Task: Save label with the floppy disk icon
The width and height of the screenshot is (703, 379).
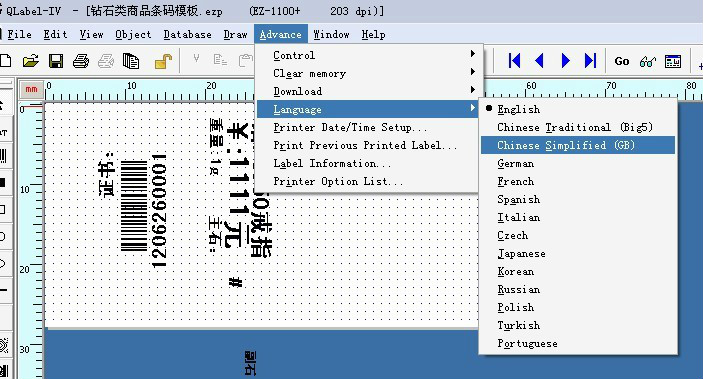Action: 56,61
